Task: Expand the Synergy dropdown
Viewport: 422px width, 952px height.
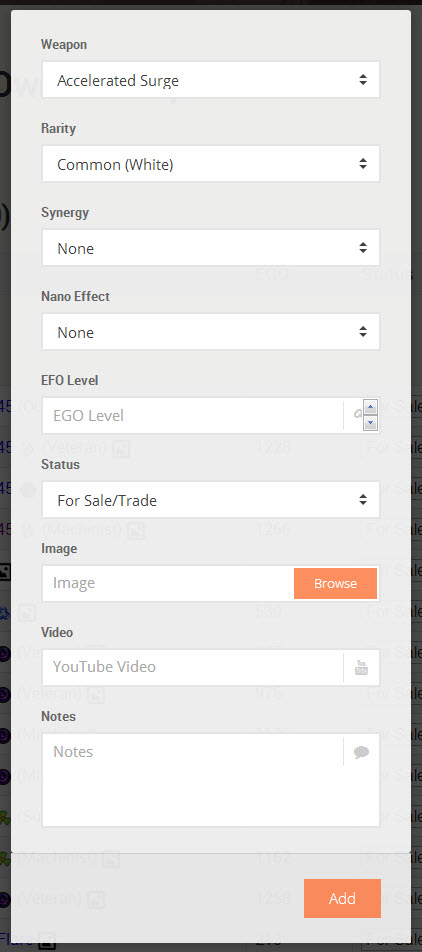Action: pyautogui.click(x=211, y=248)
